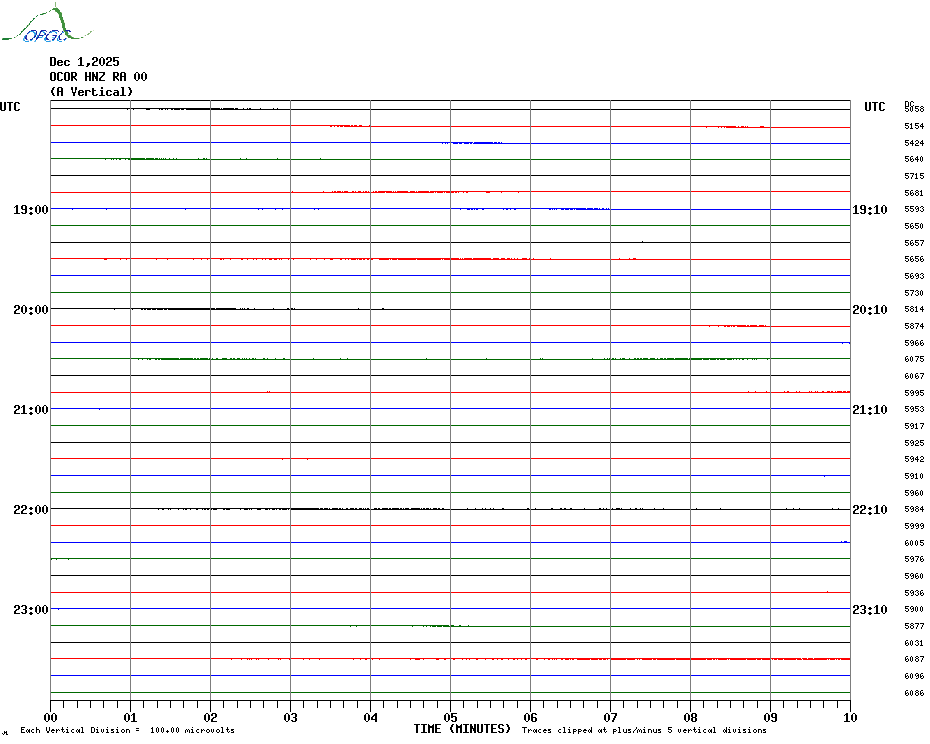
Task: Click the 22:00 time label on left
Action: tap(30, 510)
